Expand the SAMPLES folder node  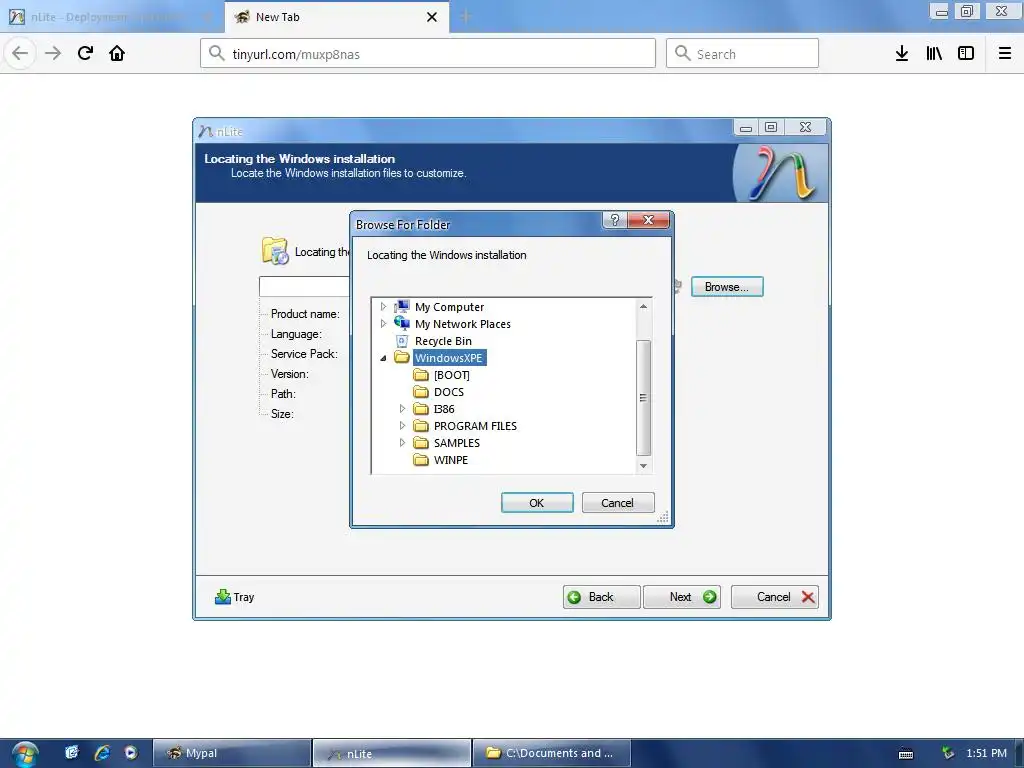tap(402, 443)
